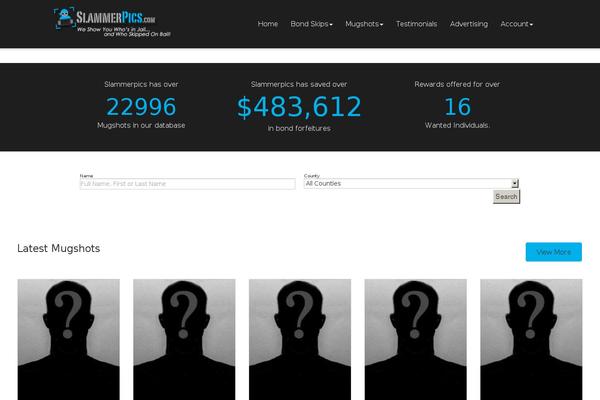The height and width of the screenshot is (400, 600).
Task: Visit the Advertising page
Action: coord(469,24)
